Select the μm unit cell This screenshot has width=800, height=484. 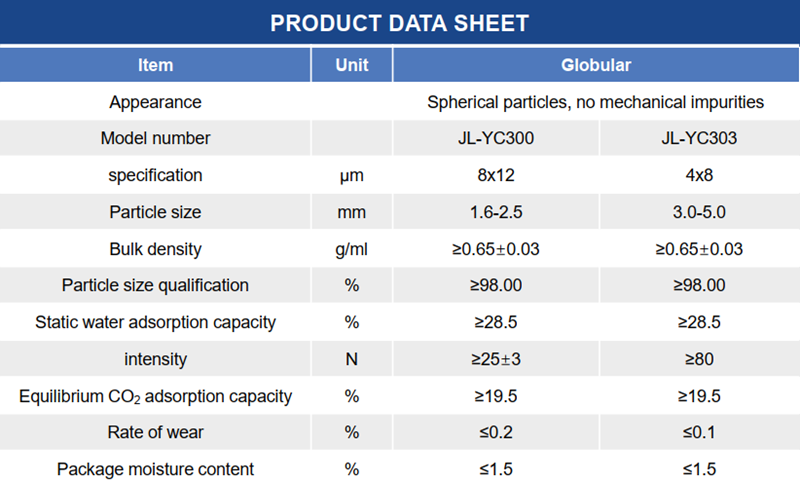[351, 176]
